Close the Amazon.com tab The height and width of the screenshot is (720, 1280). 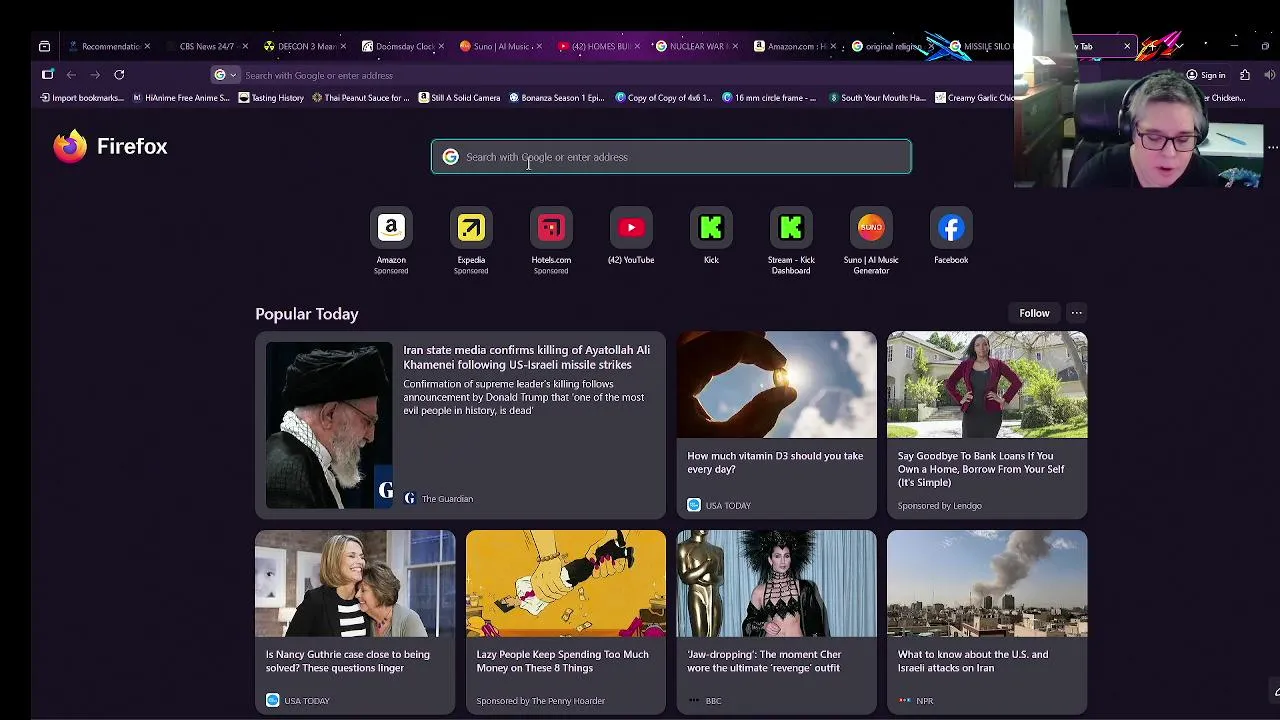pyautogui.click(x=834, y=46)
